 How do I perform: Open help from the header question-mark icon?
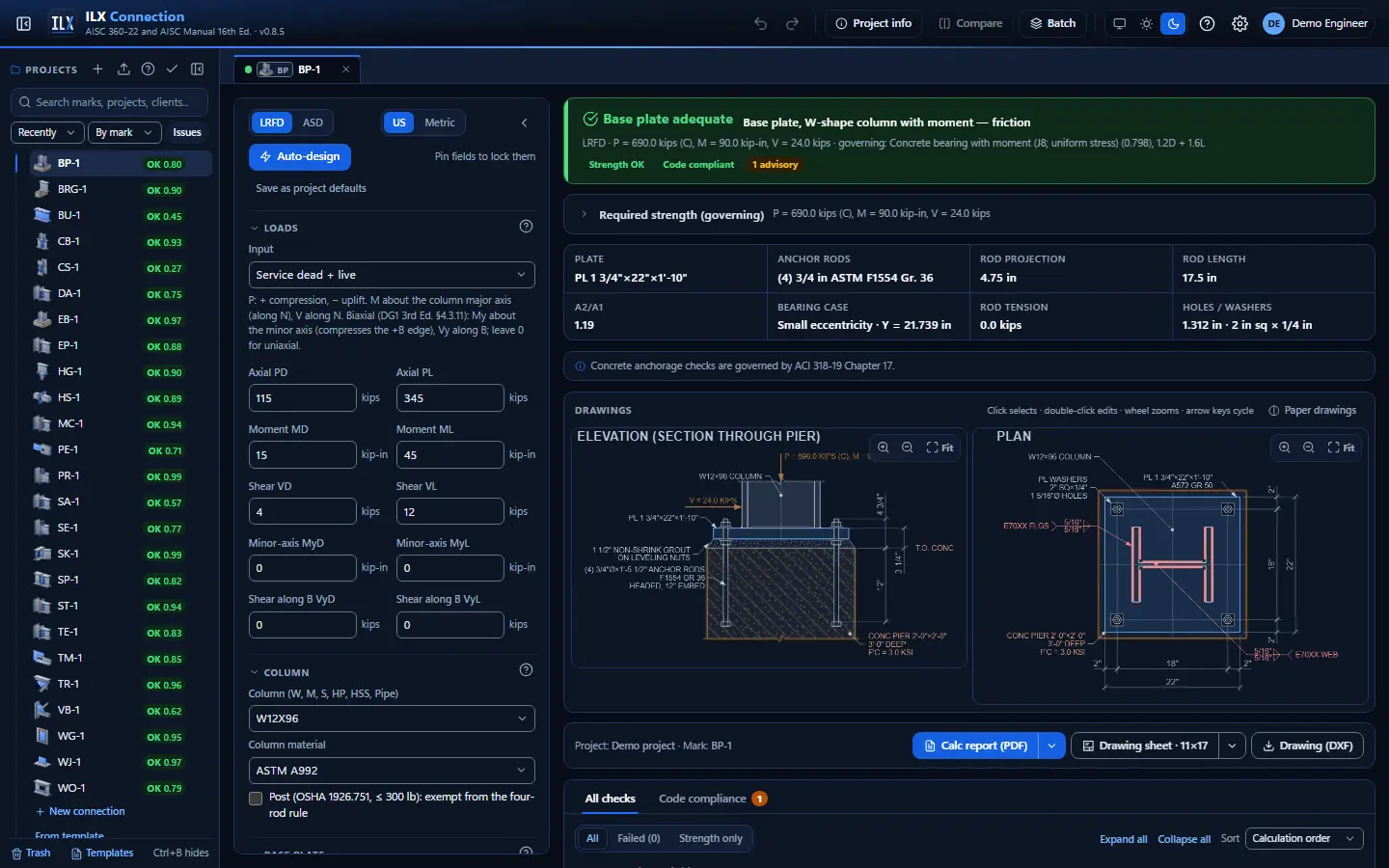click(x=1207, y=23)
